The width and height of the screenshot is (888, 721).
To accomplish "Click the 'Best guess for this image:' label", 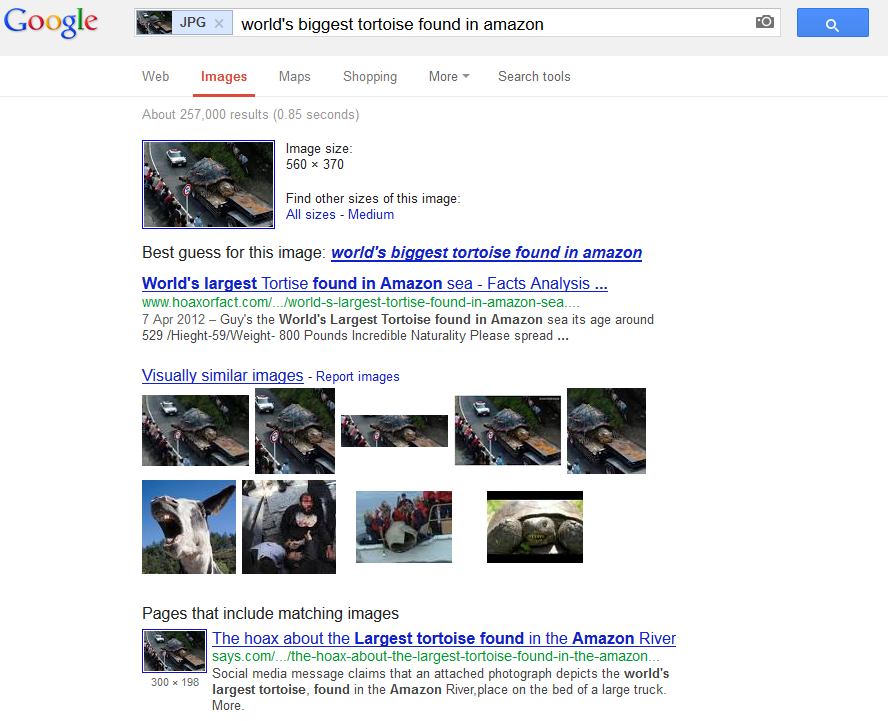I will [234, 253].
